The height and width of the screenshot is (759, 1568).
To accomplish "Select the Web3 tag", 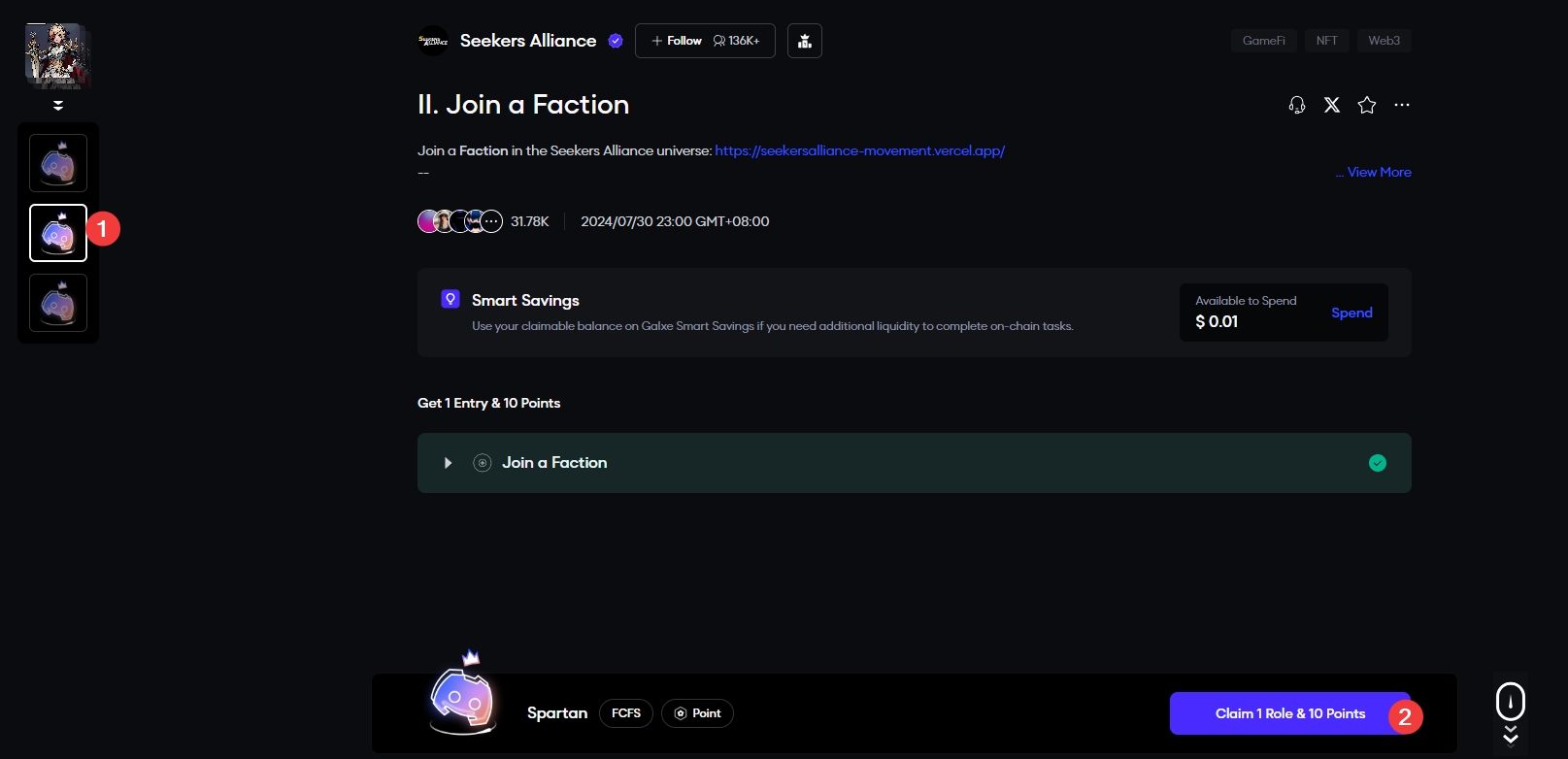I will tap(1384, 41).
